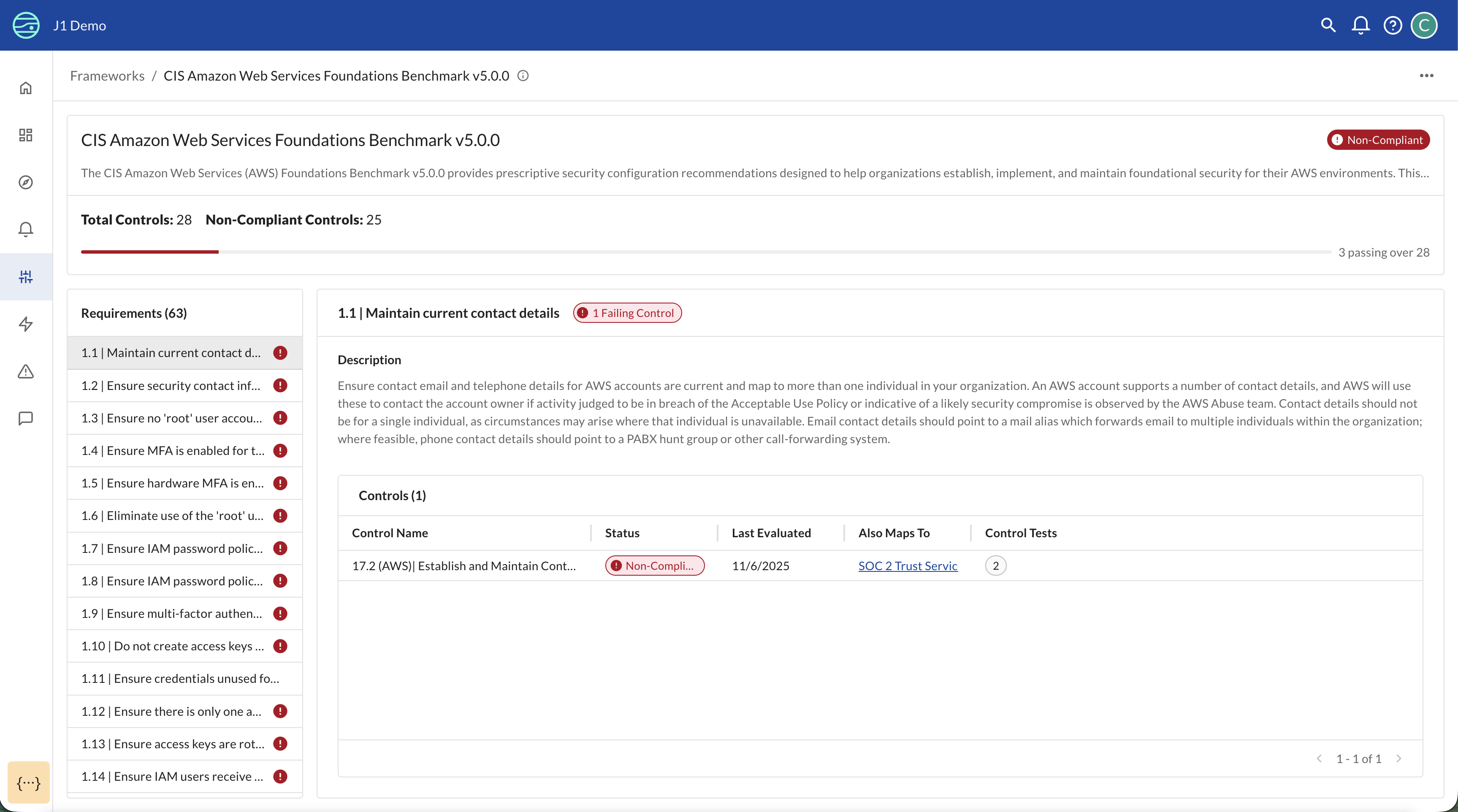Open the search magnifier in top bar
The height and width of the screenshot is (812, 1458).
(1328, 25)
